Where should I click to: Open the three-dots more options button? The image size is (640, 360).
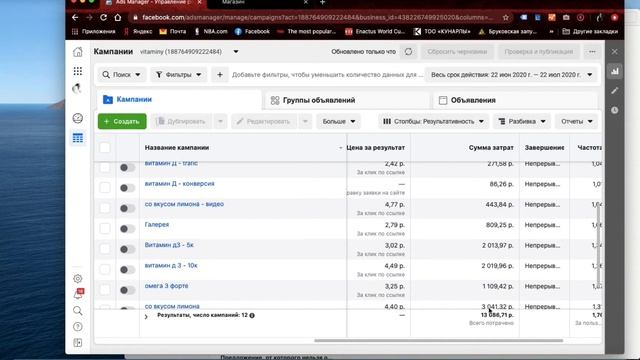(x=592, y=52)
